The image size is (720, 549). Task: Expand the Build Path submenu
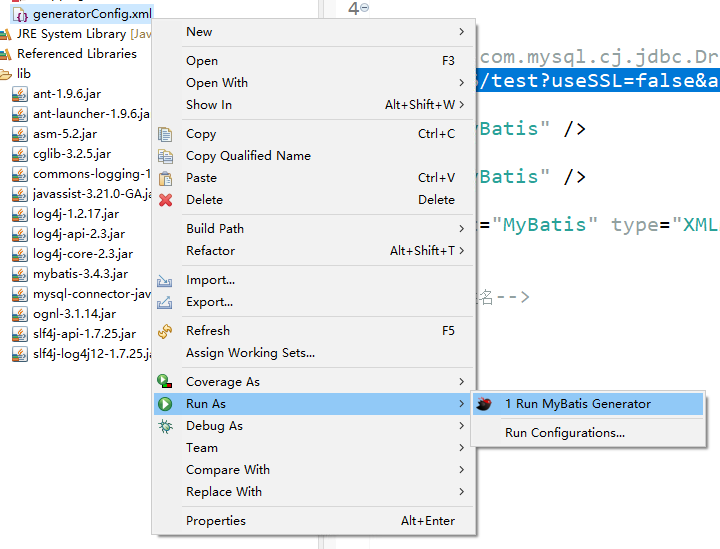pyautogui.click(x=461, y=229)
